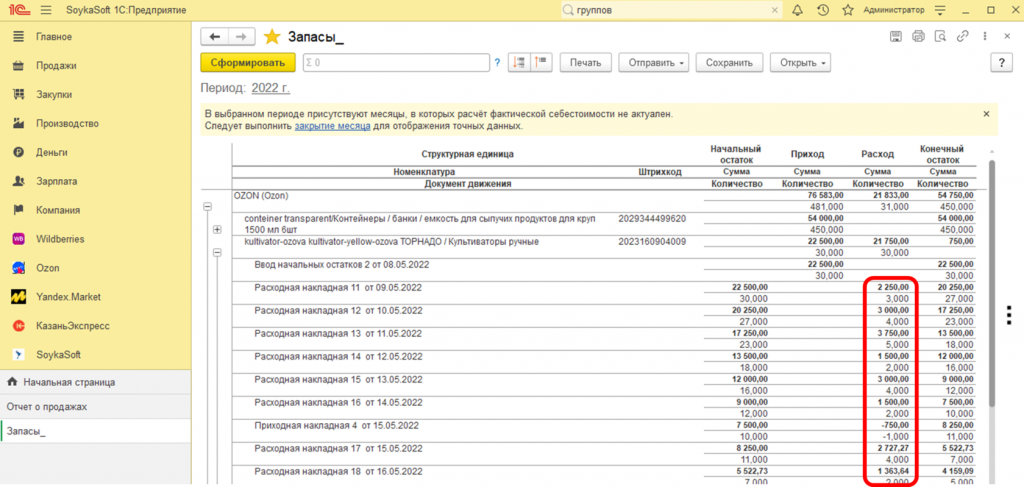
Task: Click the period value 2022 г.
Action: coord(271,89)
